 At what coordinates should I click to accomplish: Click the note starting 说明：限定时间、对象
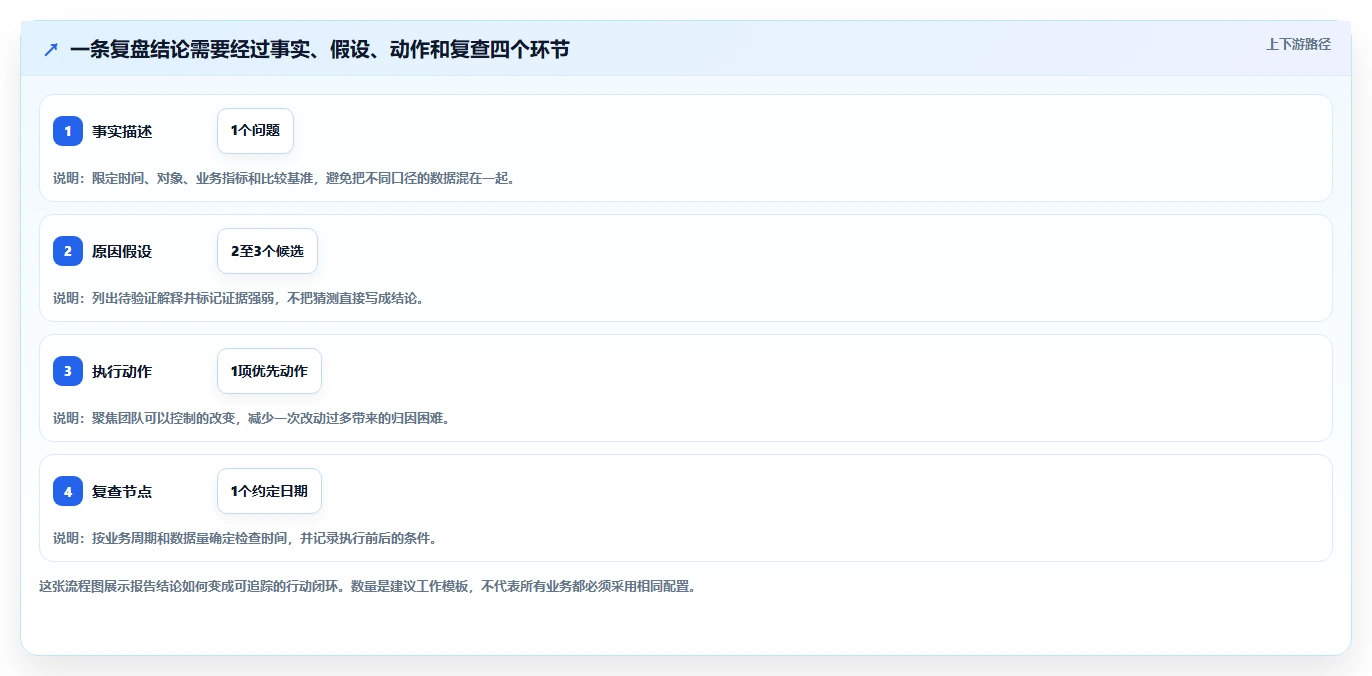(x=284, y=178)
